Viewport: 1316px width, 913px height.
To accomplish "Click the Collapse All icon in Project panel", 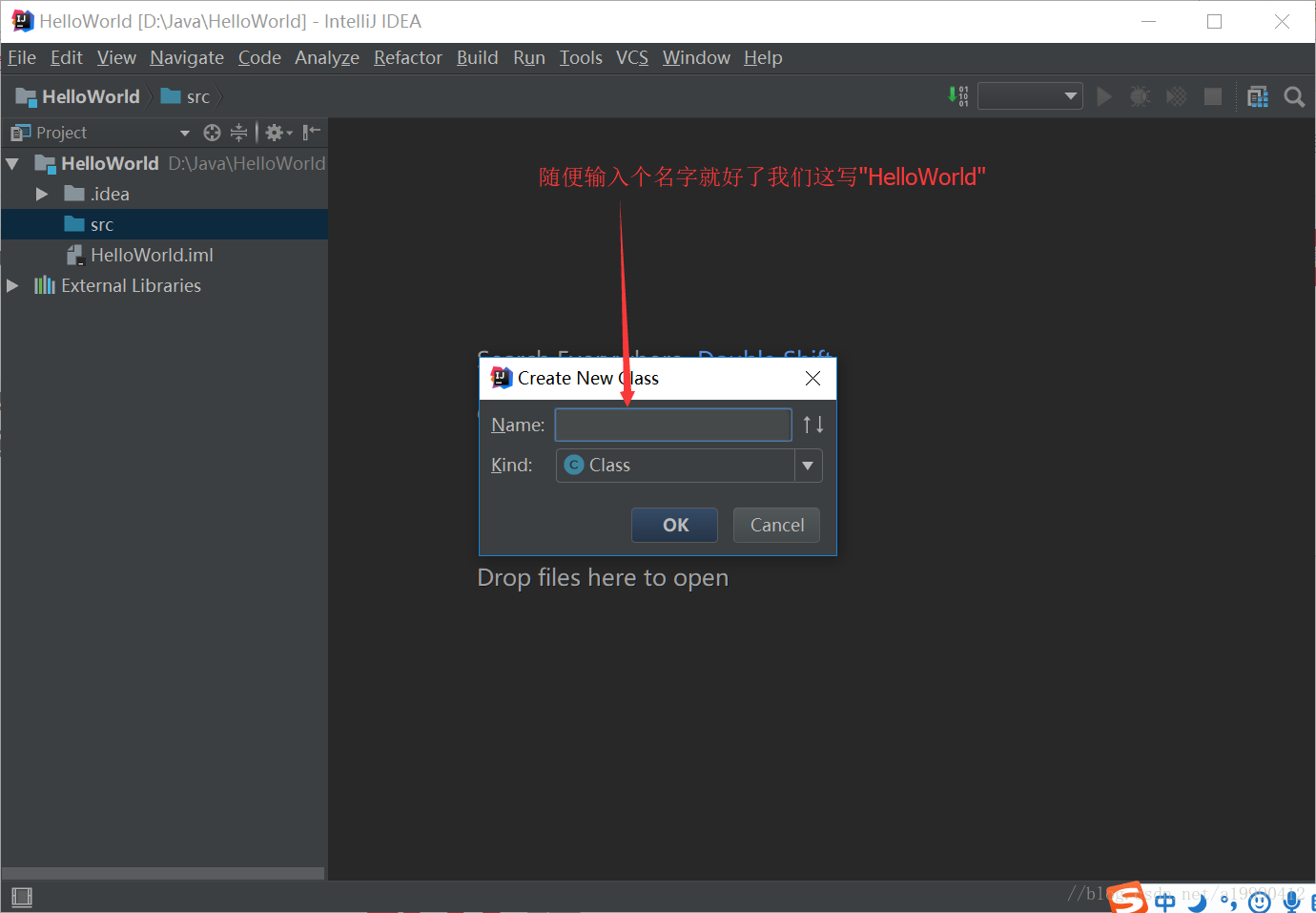I will point(238,133).
